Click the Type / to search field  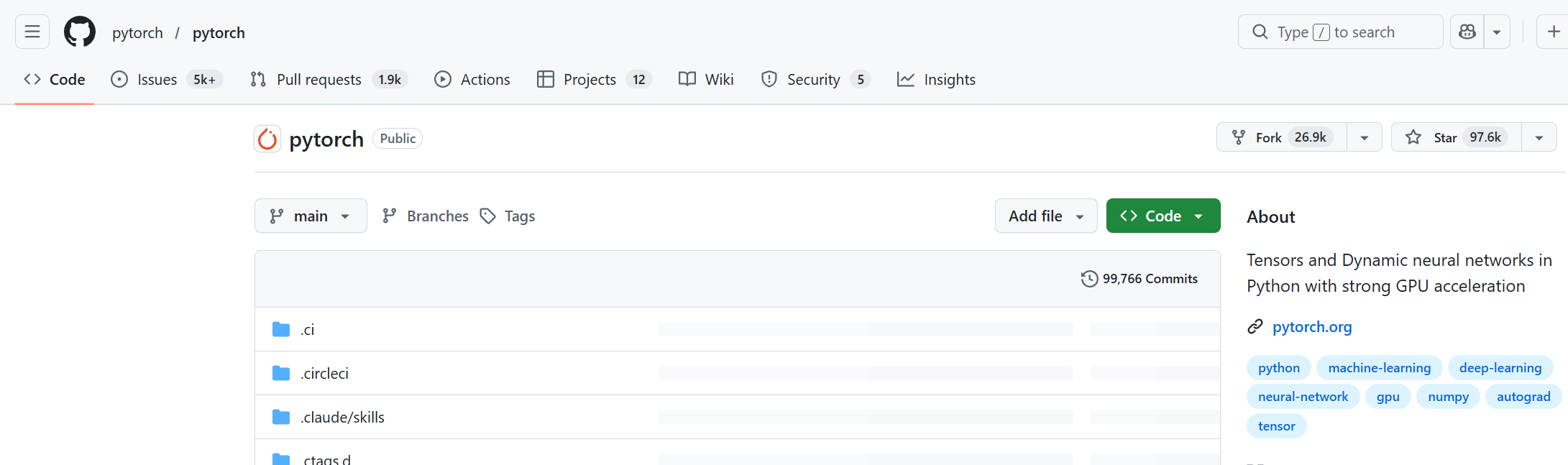click(x=1340, y=32)
